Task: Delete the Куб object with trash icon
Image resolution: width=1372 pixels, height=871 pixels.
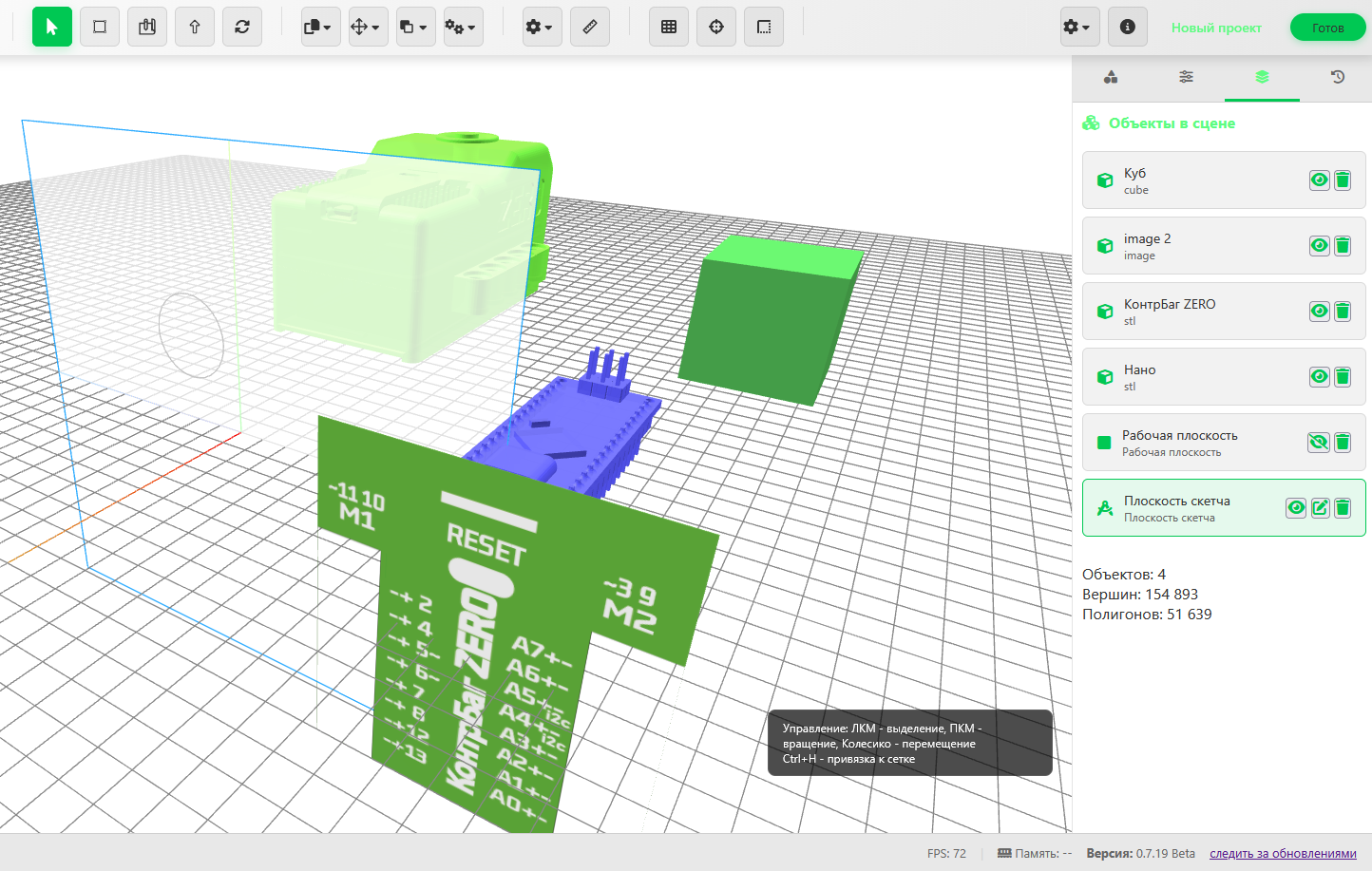Action: [1343, 180]
